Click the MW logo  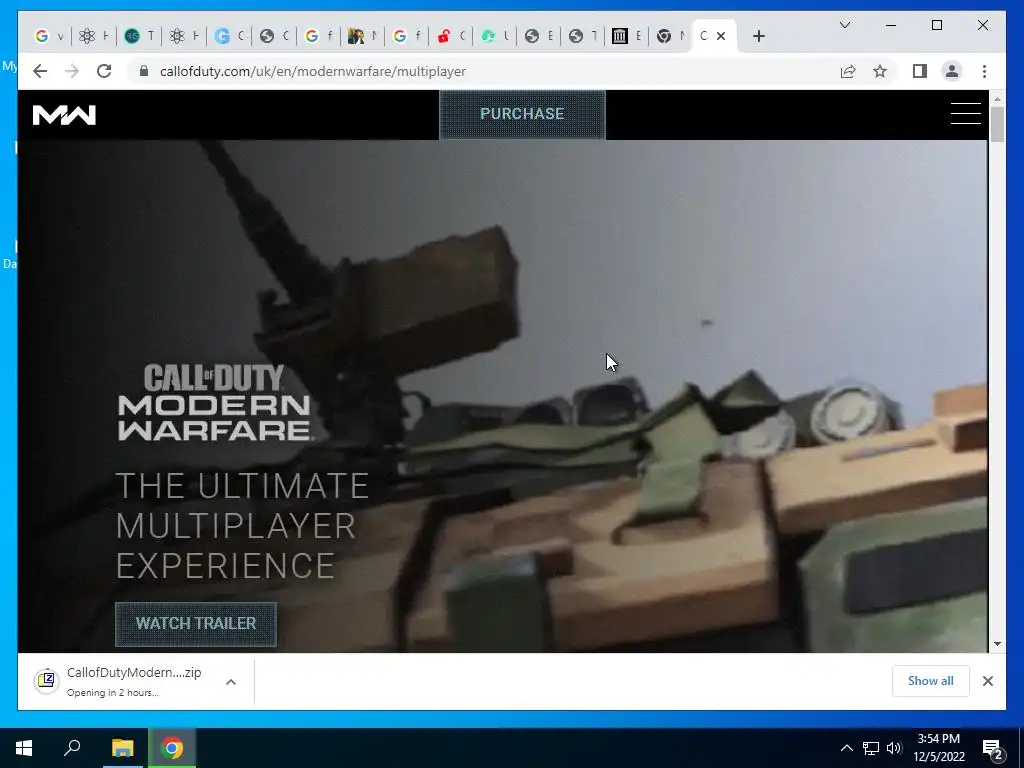tap(64, 115)
